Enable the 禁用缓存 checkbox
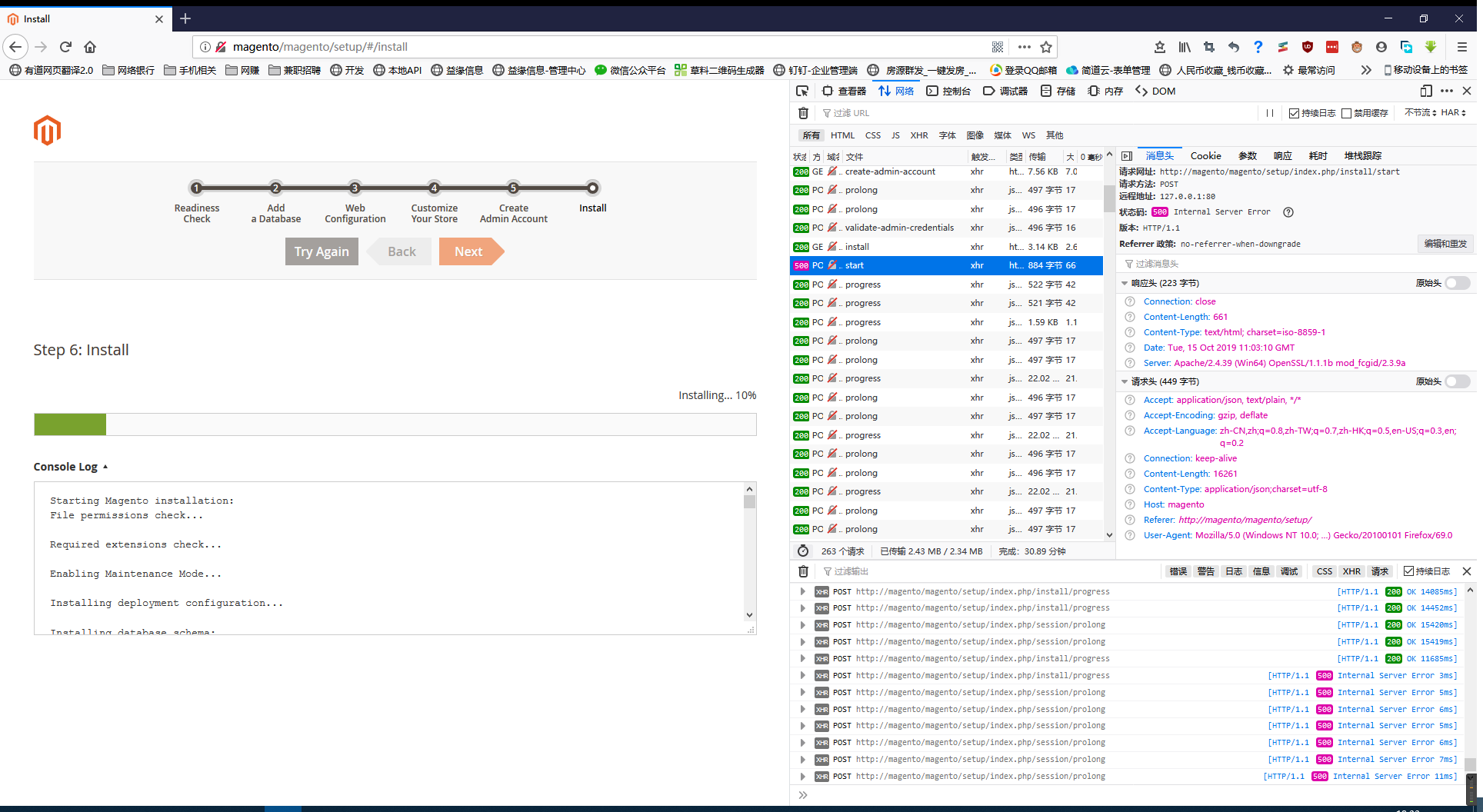Image resolution: width=1483 pixels, height=812 pixels. [x=1346, y=113]
